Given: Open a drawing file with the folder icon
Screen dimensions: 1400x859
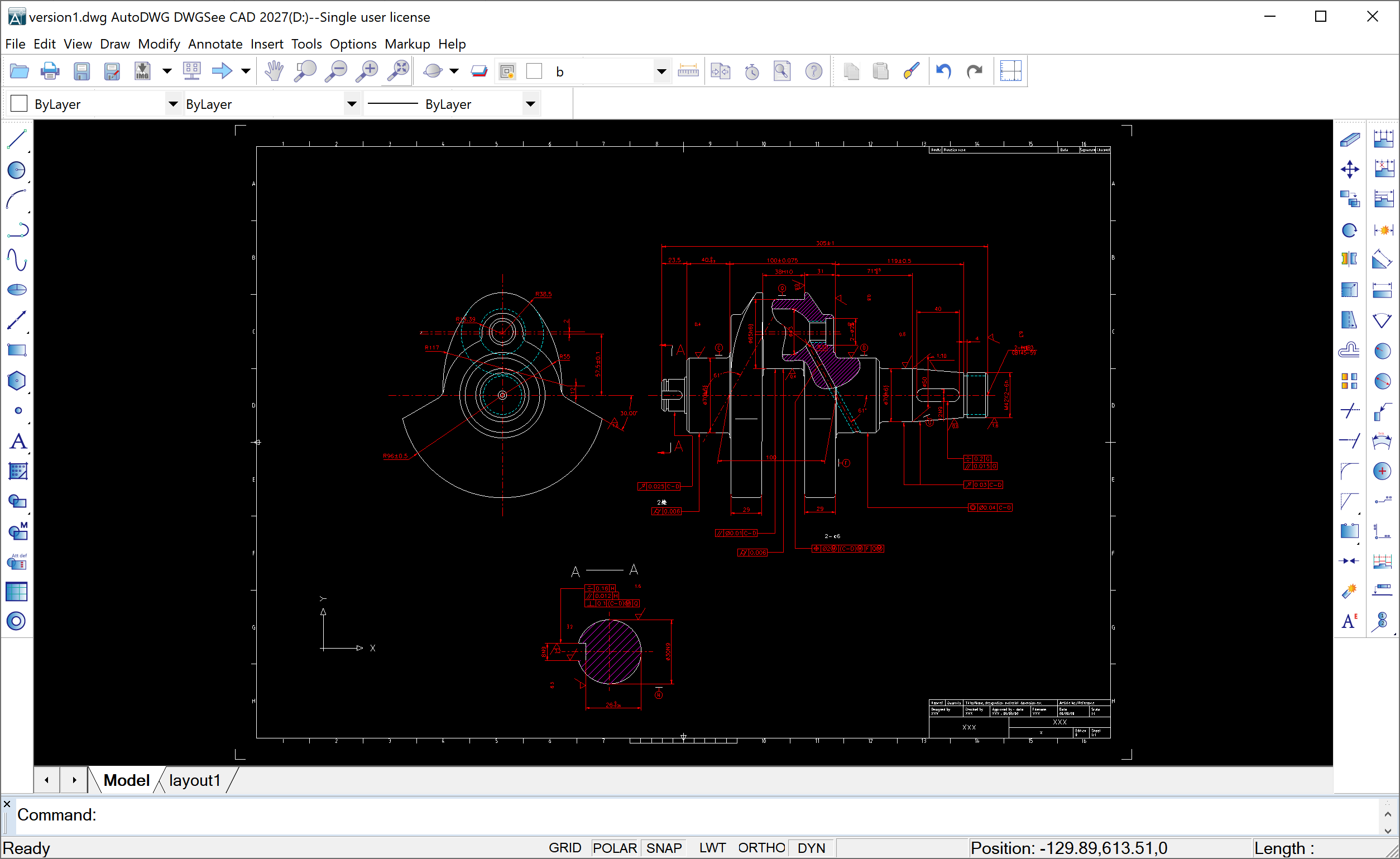Looking at the screenshot, I should [x=20, y=71].
